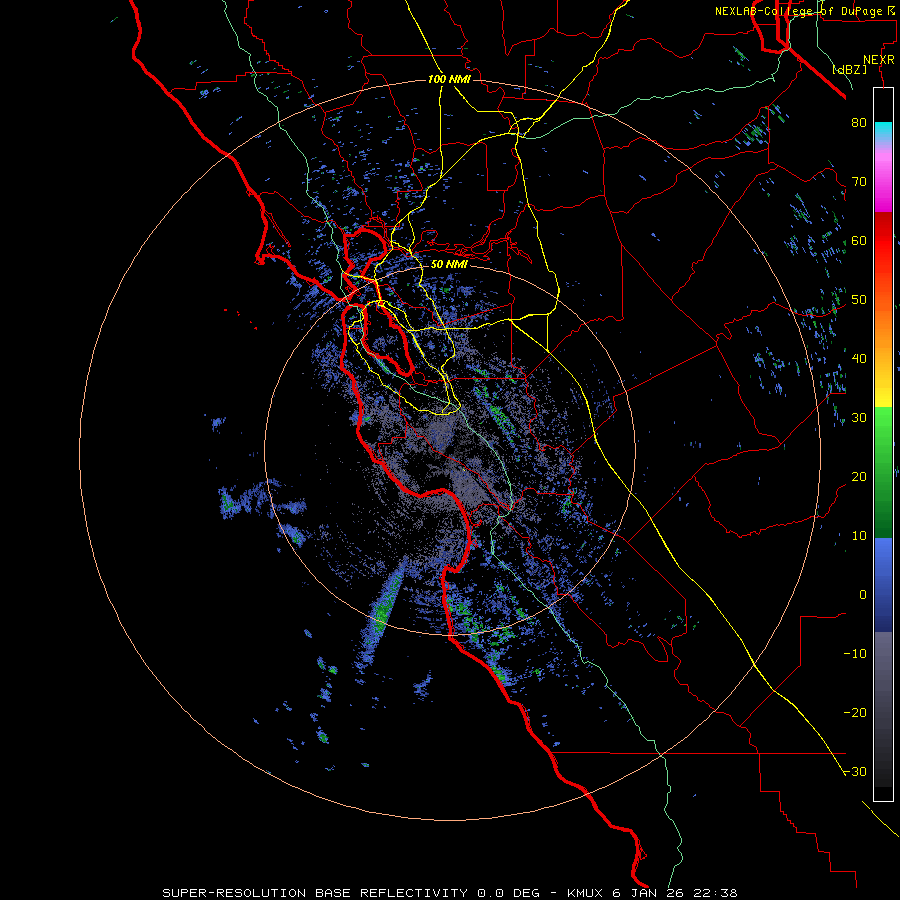Click the 40 value on dBZ scale
900x900 pixels.
point(859,359)
